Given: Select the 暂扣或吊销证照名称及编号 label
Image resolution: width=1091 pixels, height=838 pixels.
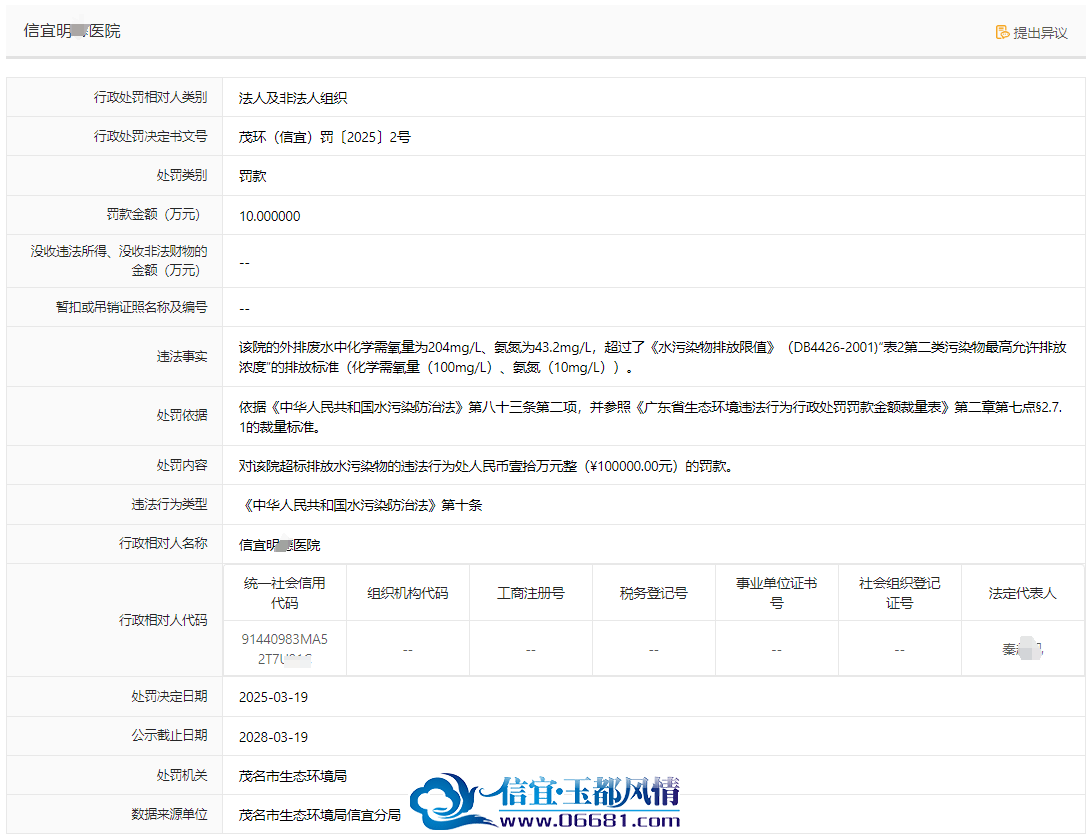Looking at the screenshot, I should tap(132, 307).
